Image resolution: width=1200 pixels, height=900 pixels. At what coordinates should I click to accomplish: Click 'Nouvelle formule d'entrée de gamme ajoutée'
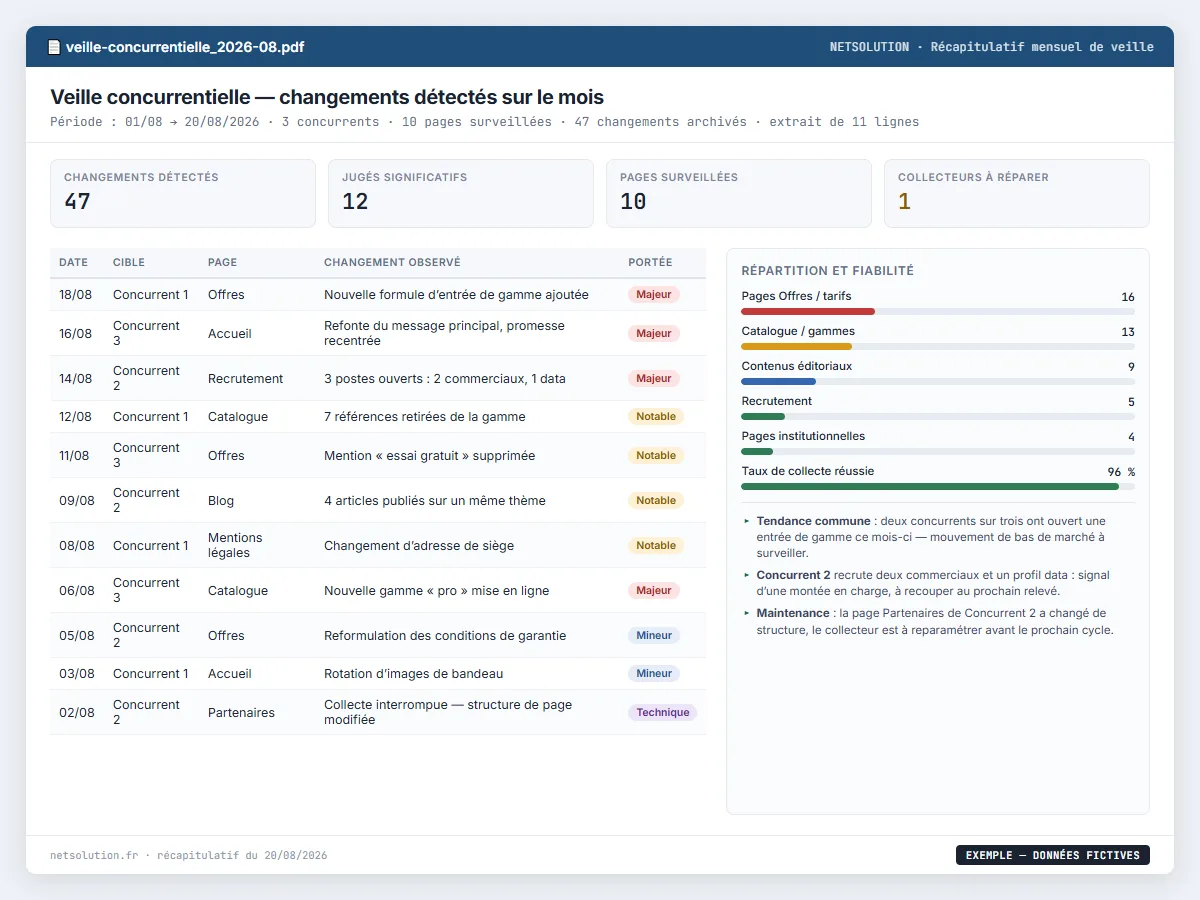coord(456,295)
